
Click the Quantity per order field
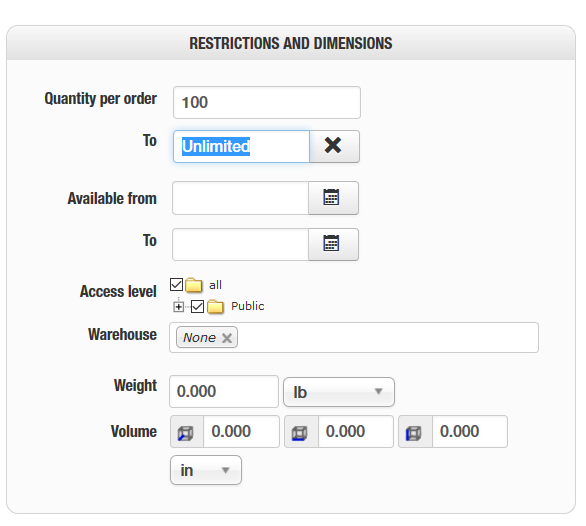(x=267, y=102)
